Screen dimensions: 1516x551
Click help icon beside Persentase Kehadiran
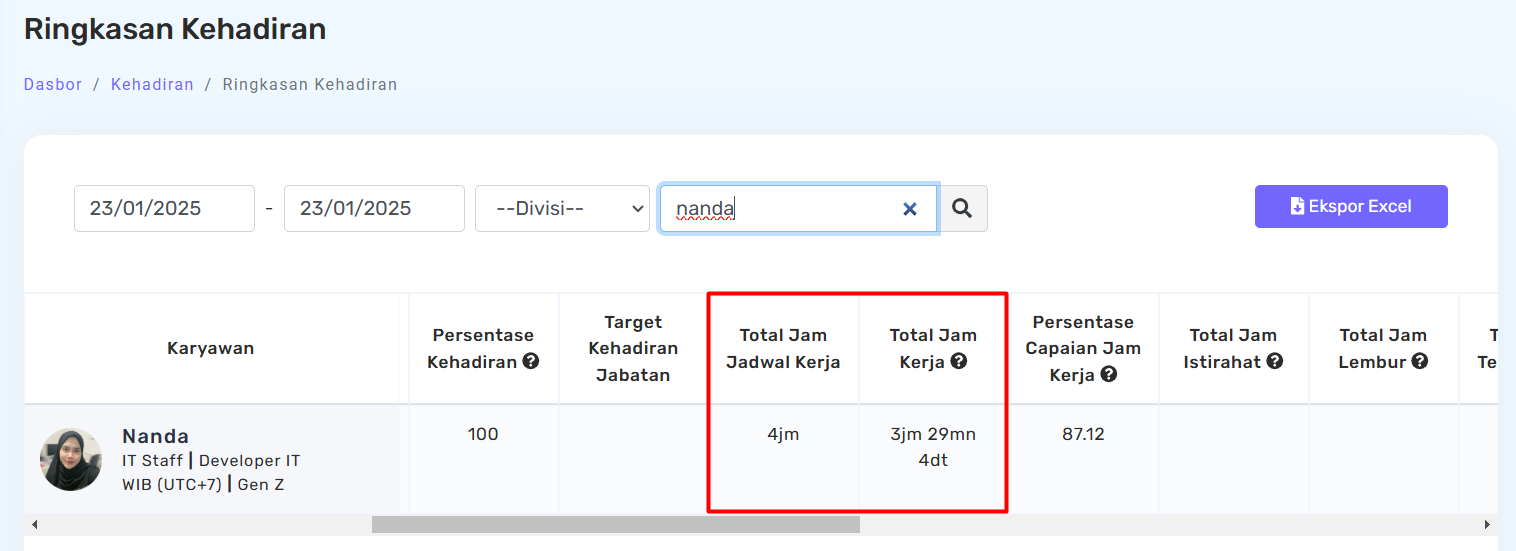(531, 361)
